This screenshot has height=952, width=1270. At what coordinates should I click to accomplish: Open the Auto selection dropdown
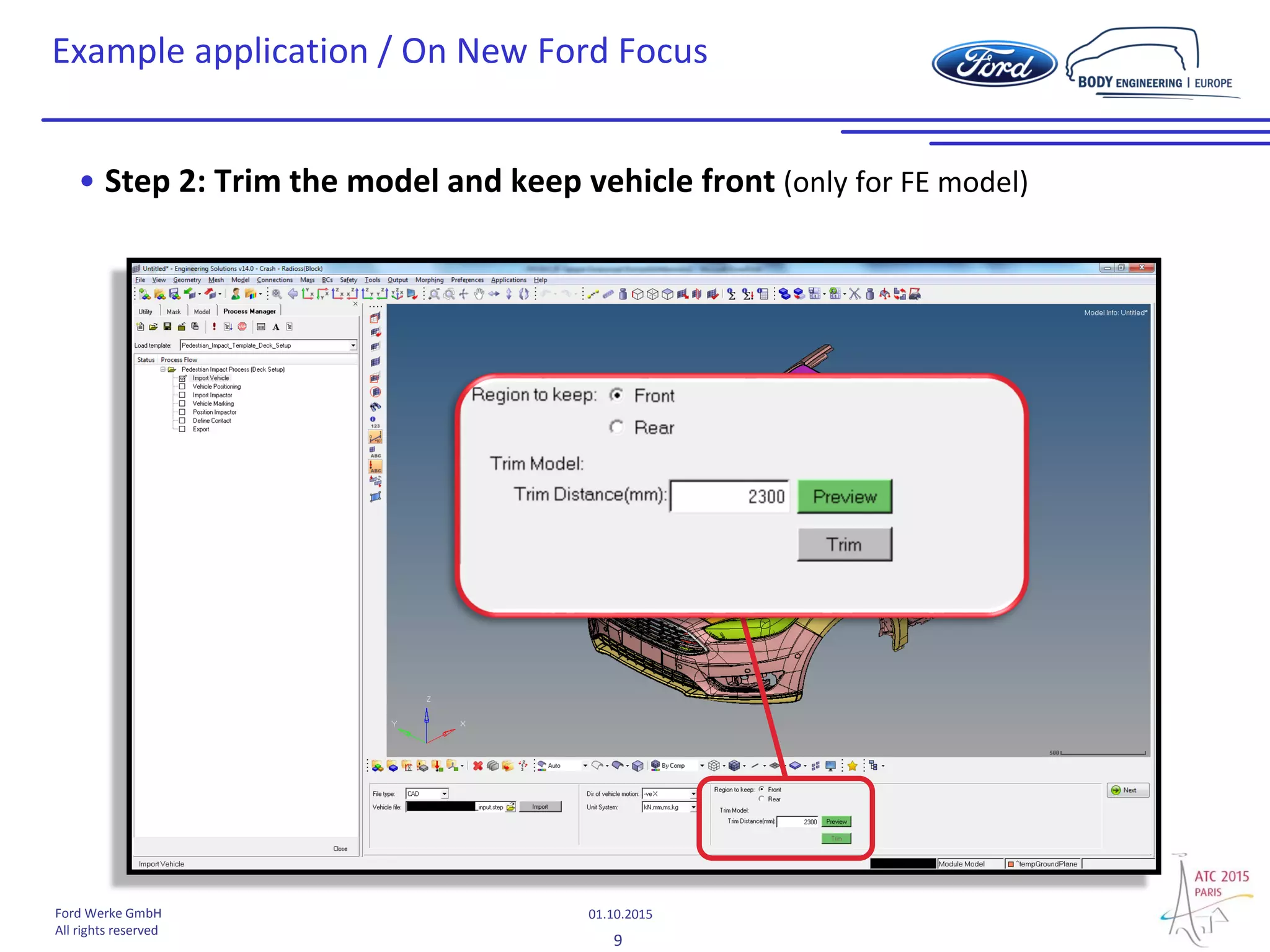click(585, 766)
